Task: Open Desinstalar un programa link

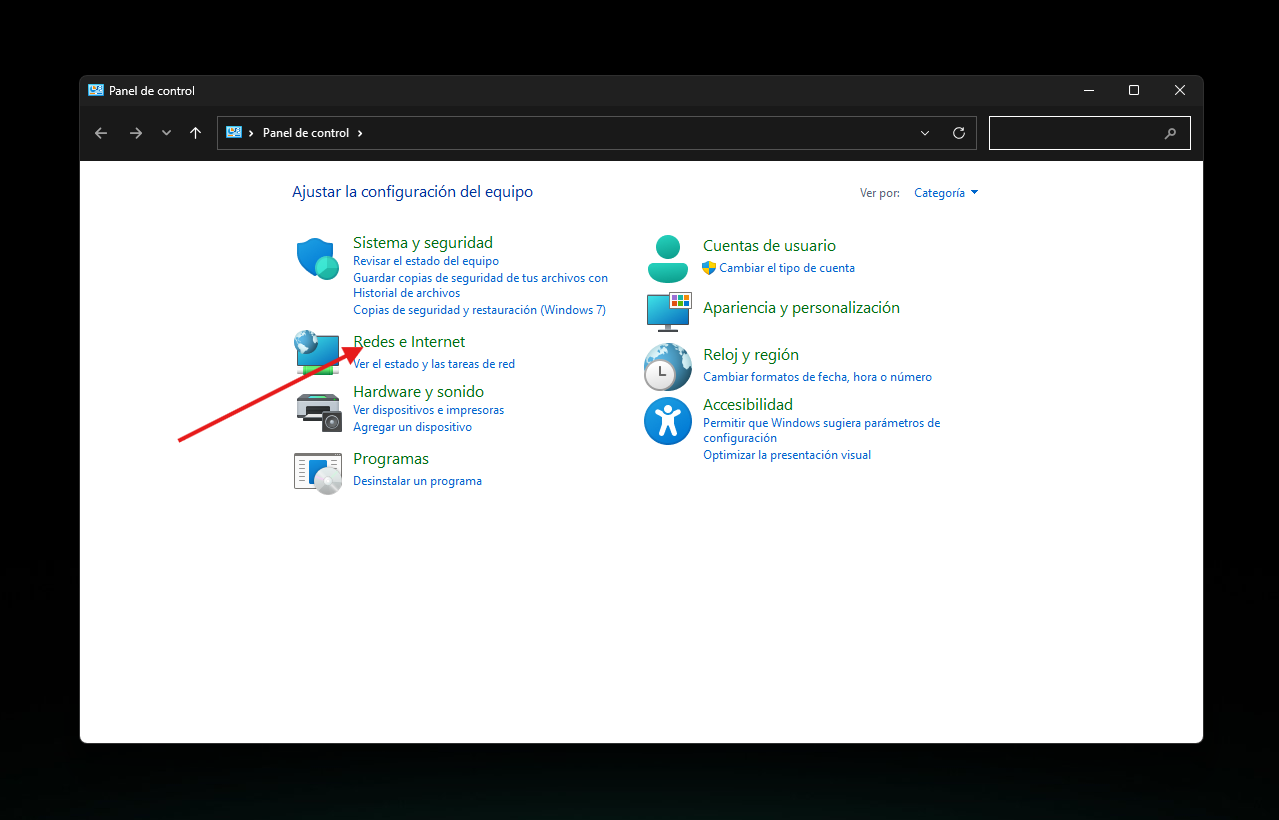Action: point(417,481)
